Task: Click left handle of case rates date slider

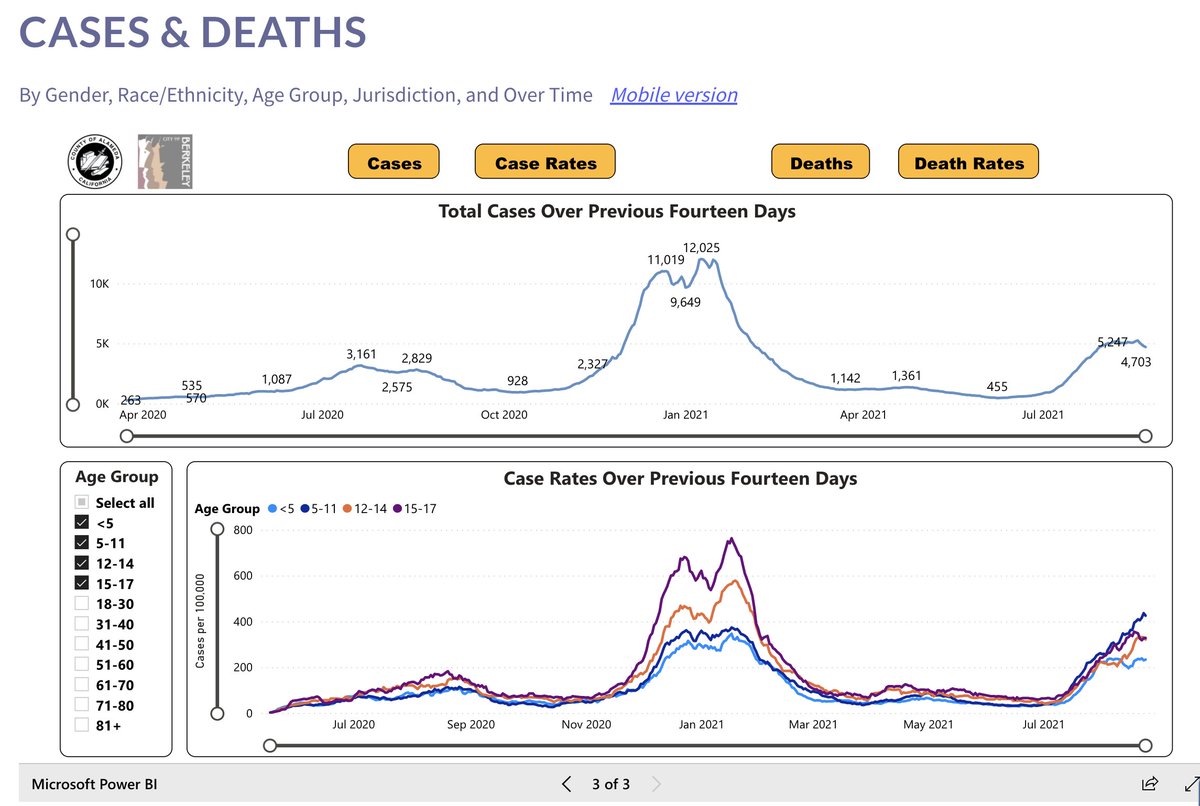Action: (270, 746)
